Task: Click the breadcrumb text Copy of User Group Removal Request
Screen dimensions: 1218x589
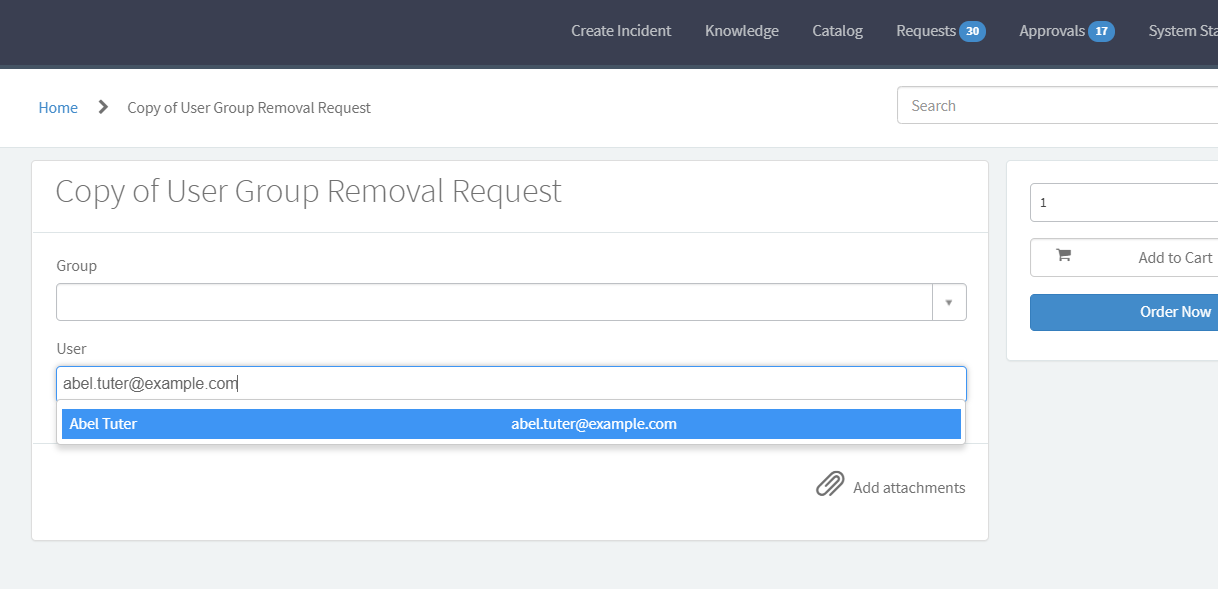Action: (249, 108)
